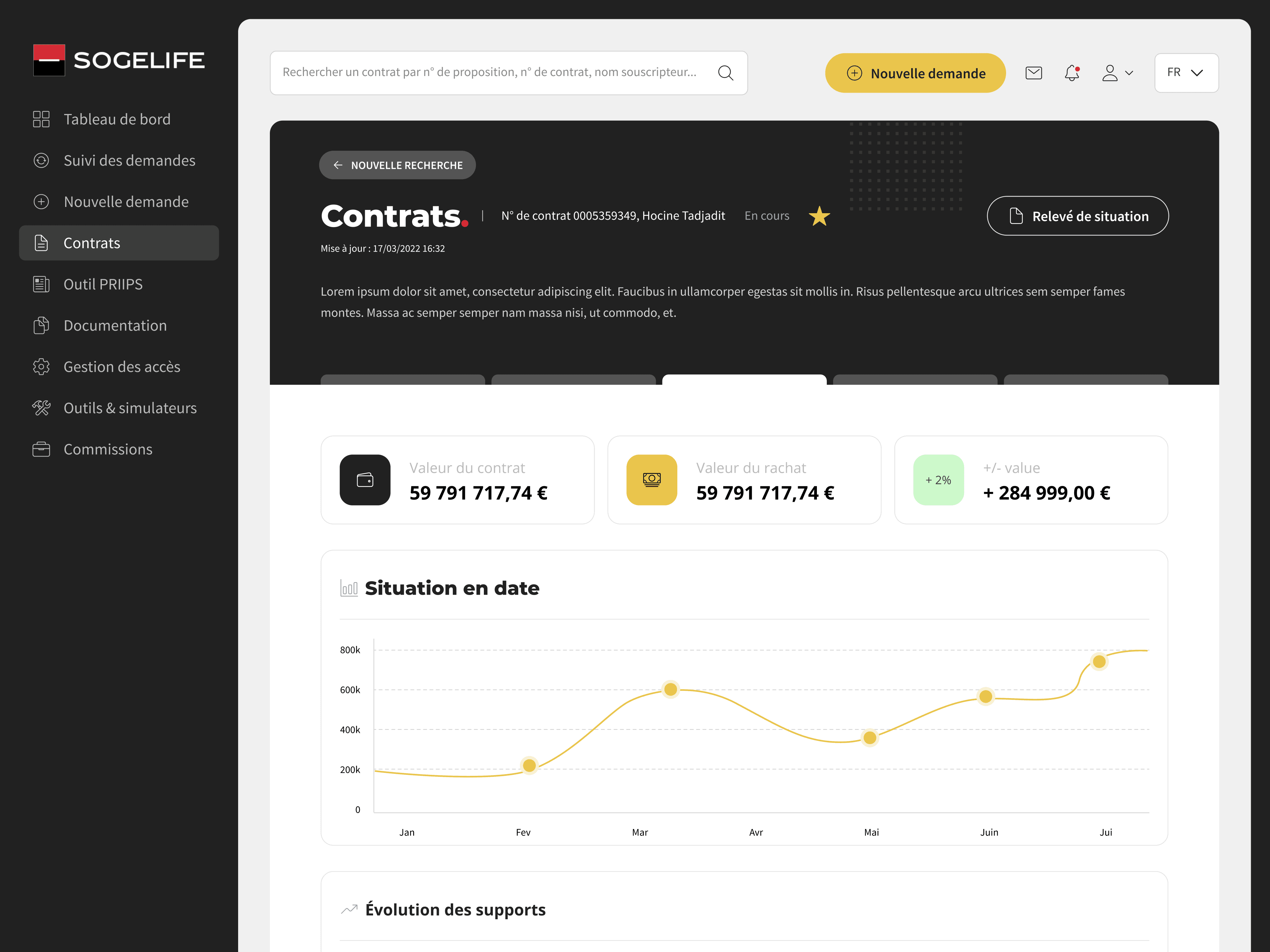Open Suivi des demandes menu item

119,161
